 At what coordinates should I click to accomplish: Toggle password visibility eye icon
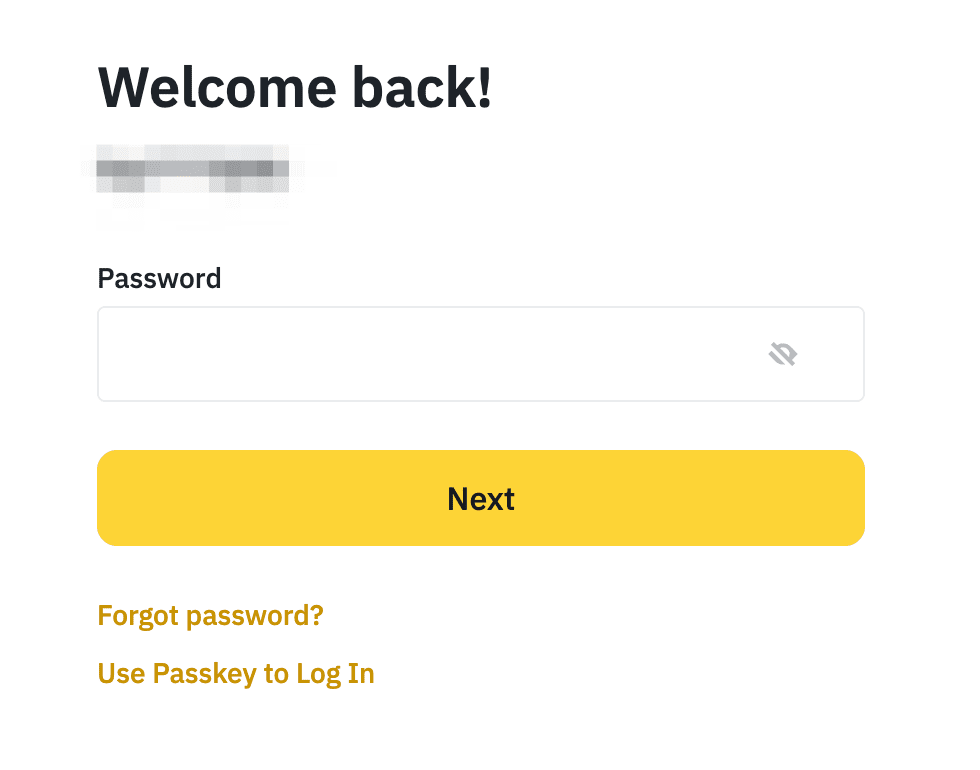click(783, 354)
